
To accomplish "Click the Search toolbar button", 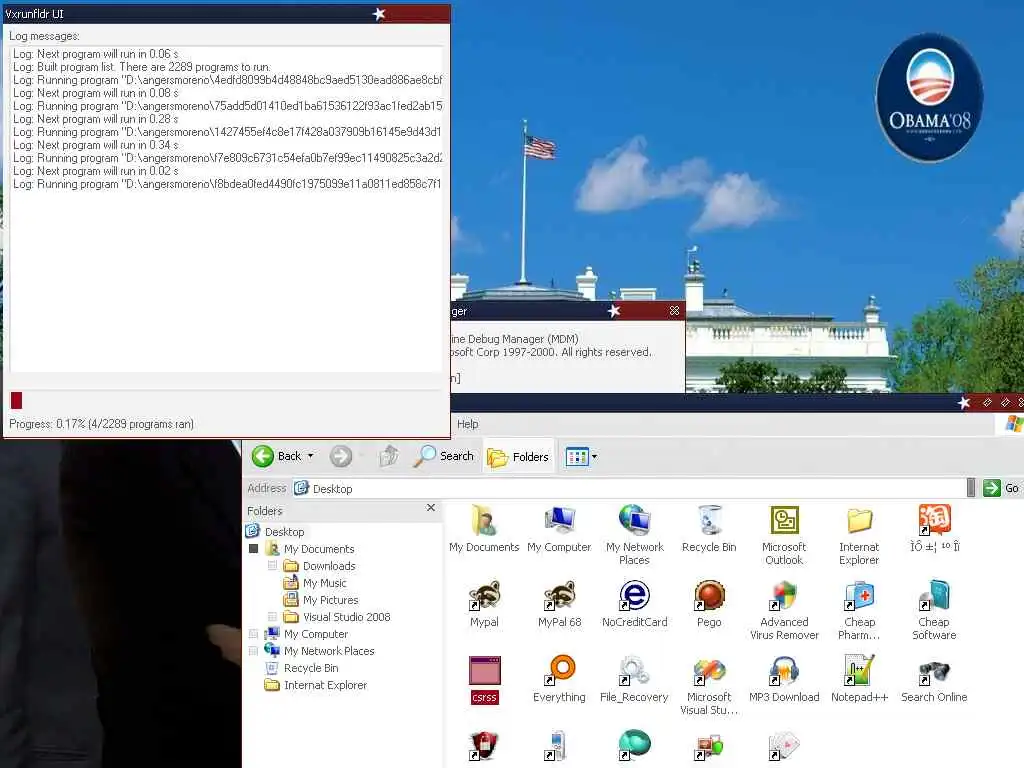I will click(444, 456).
